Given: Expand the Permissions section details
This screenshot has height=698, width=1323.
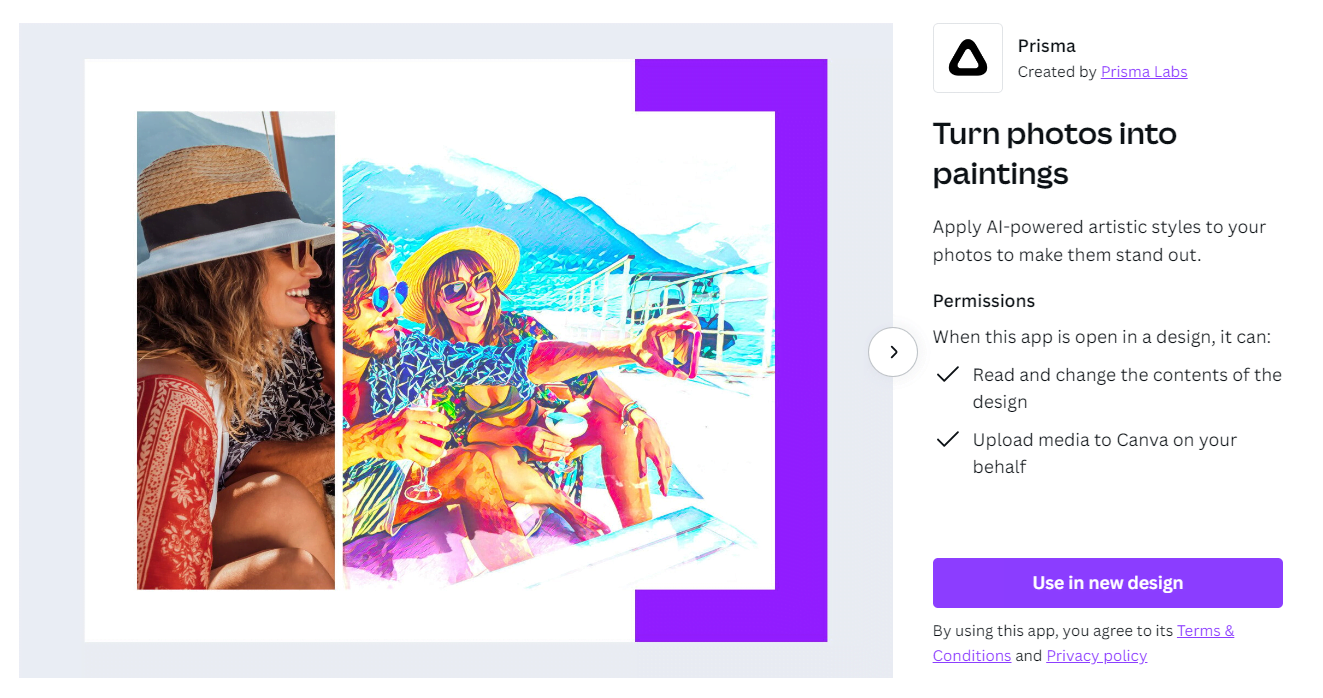Looking at the screenshot, I should tap(984, 301).
